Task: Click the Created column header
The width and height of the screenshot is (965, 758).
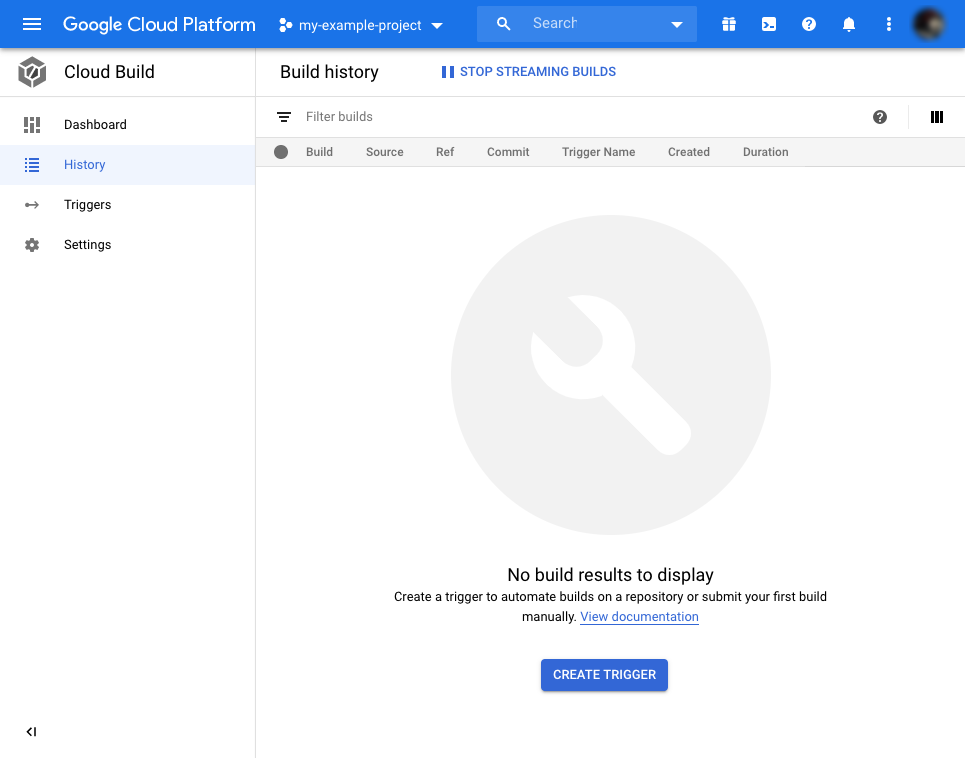Action: [689, 152]
